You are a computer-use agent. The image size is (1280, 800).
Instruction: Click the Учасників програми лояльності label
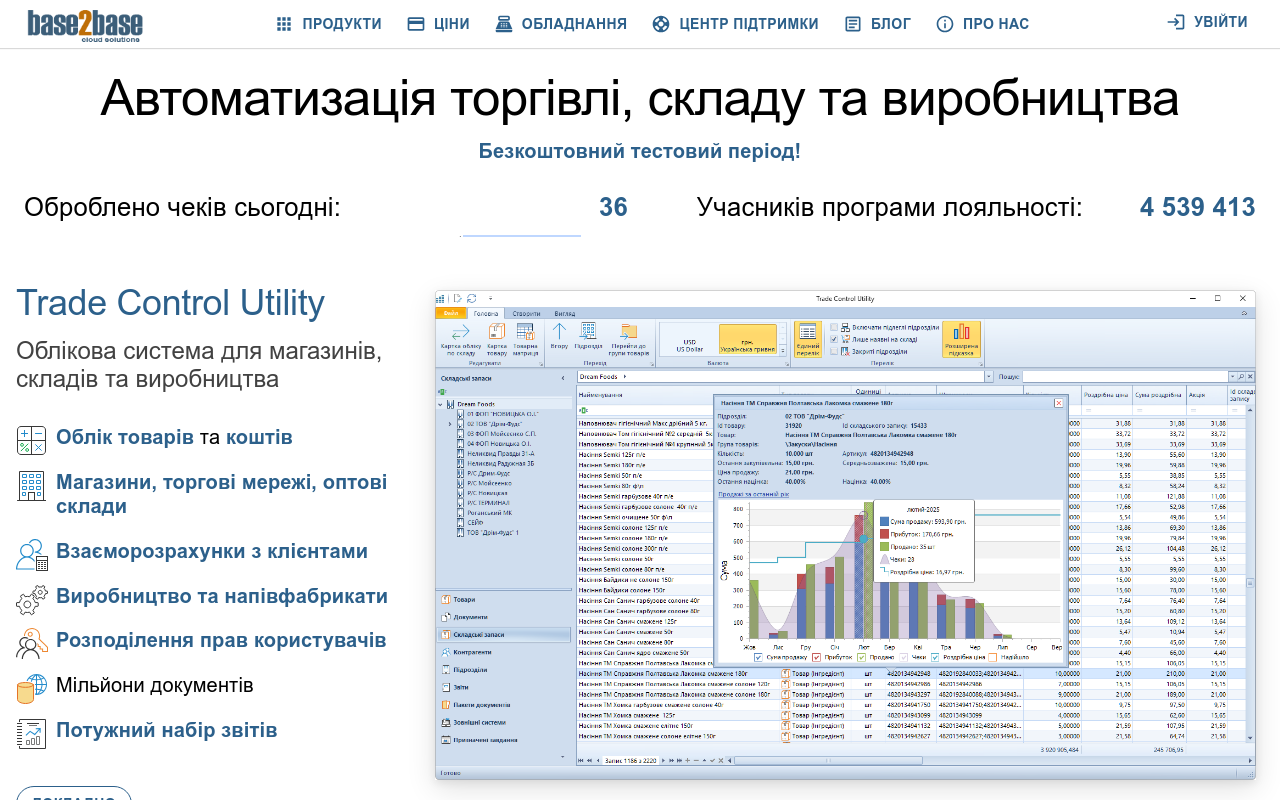tap(889, 207)
